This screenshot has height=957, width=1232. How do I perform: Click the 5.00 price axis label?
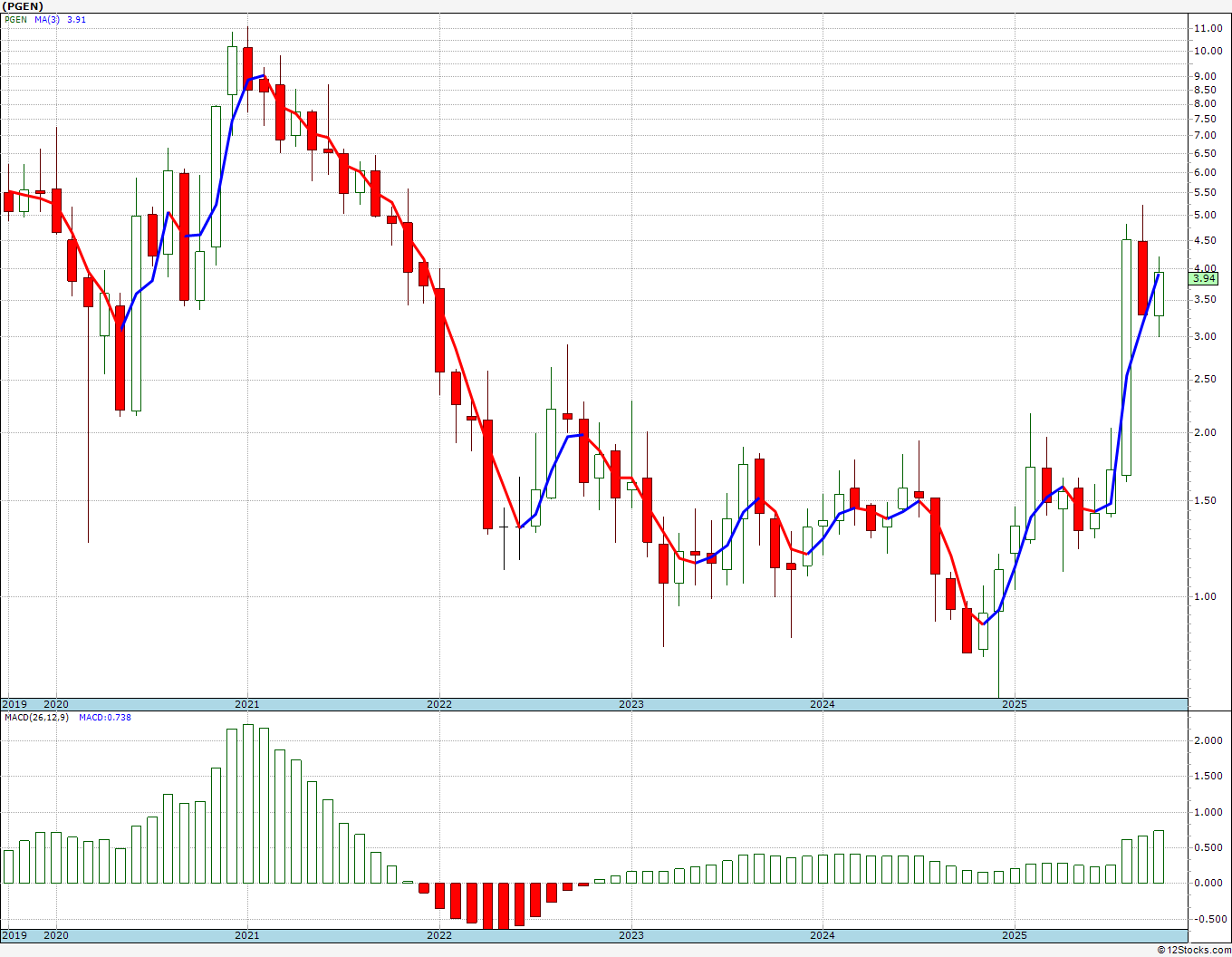1205,216
